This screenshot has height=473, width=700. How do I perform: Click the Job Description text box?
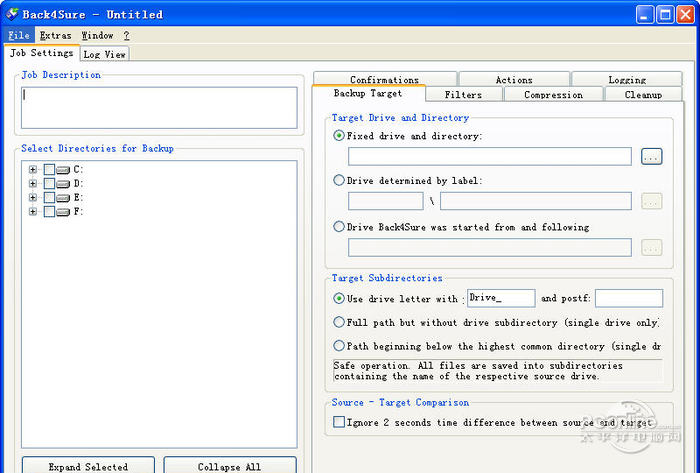[159, 107]
